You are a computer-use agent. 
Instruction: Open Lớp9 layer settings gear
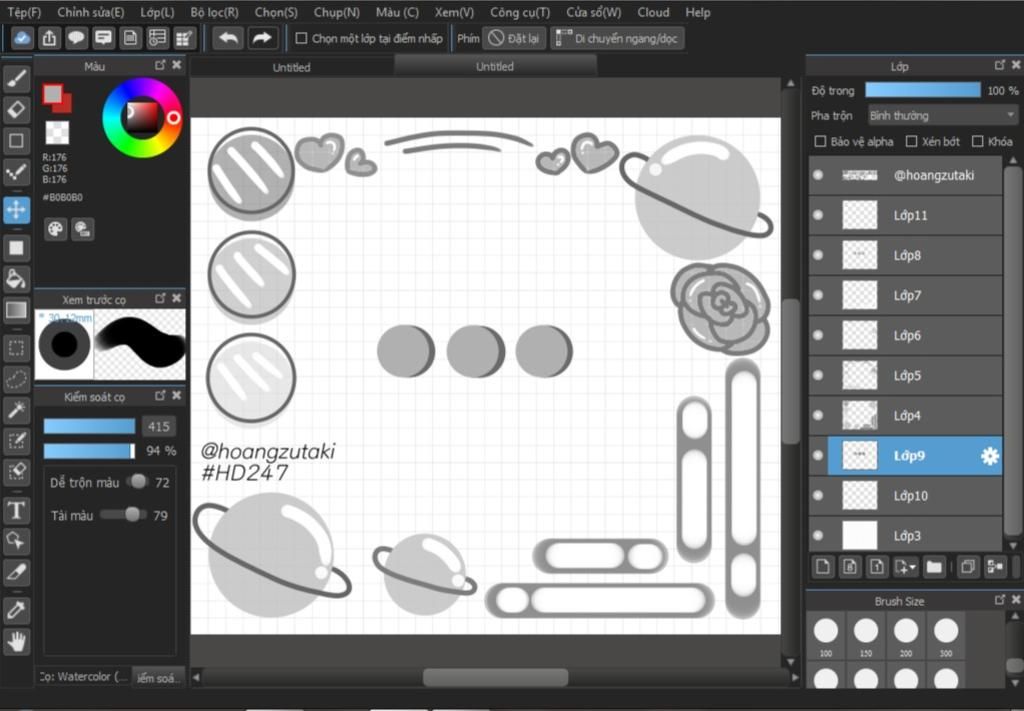(x=989, y=456)
